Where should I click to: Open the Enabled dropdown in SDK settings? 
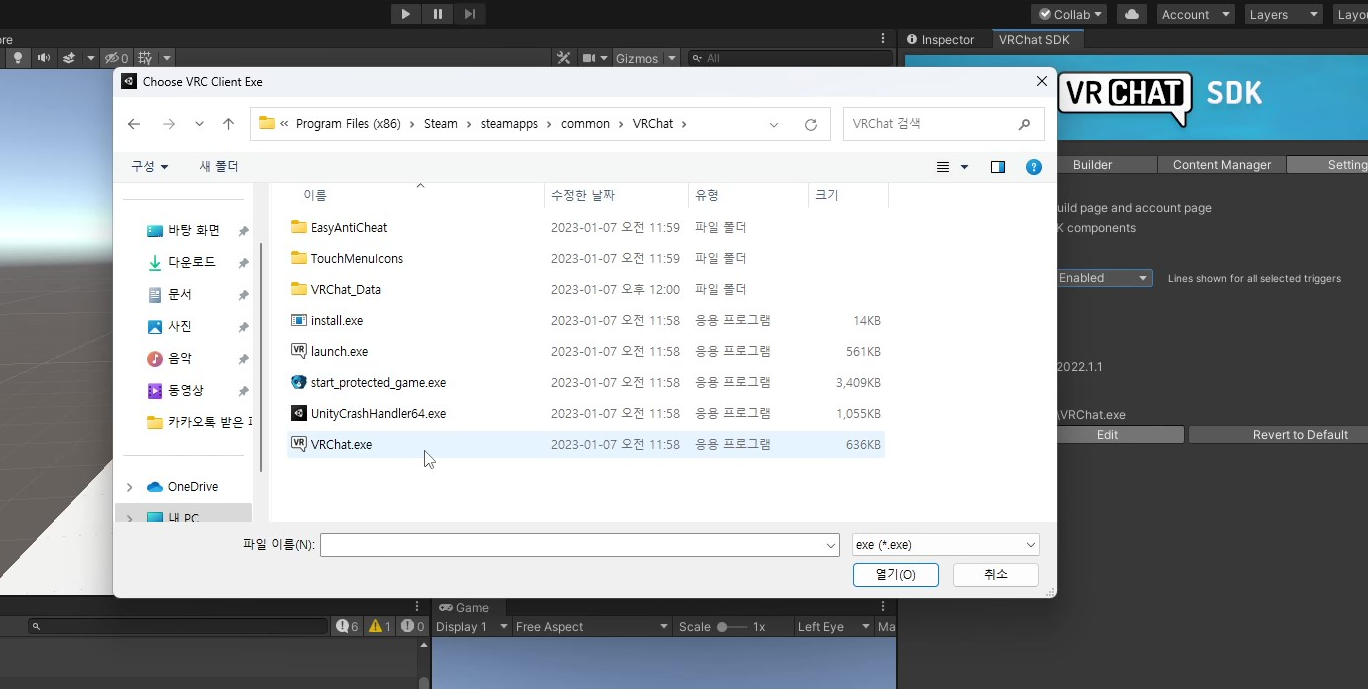pos(1103,278)
